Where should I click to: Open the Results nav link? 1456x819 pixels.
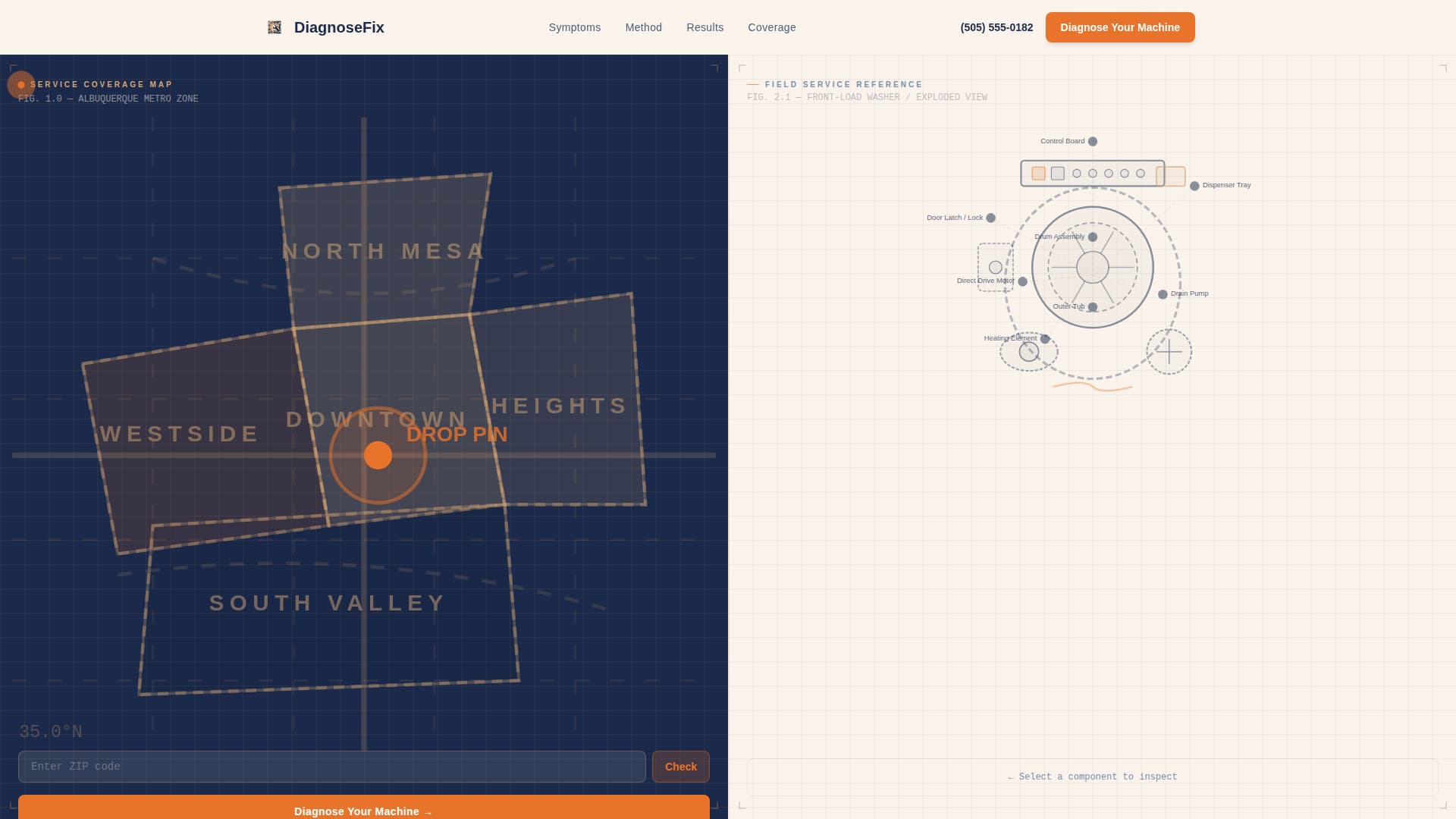pos(705,27)
